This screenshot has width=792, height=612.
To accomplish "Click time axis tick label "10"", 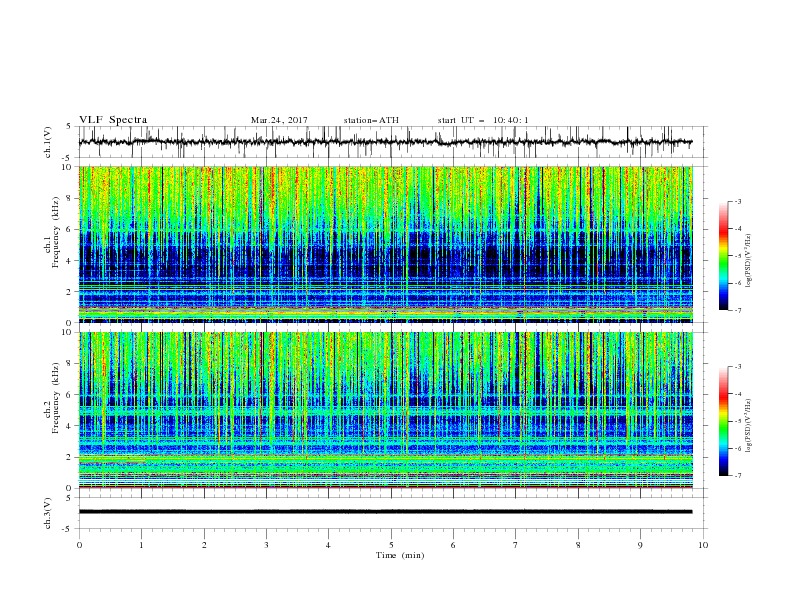I will coord(703,545).
